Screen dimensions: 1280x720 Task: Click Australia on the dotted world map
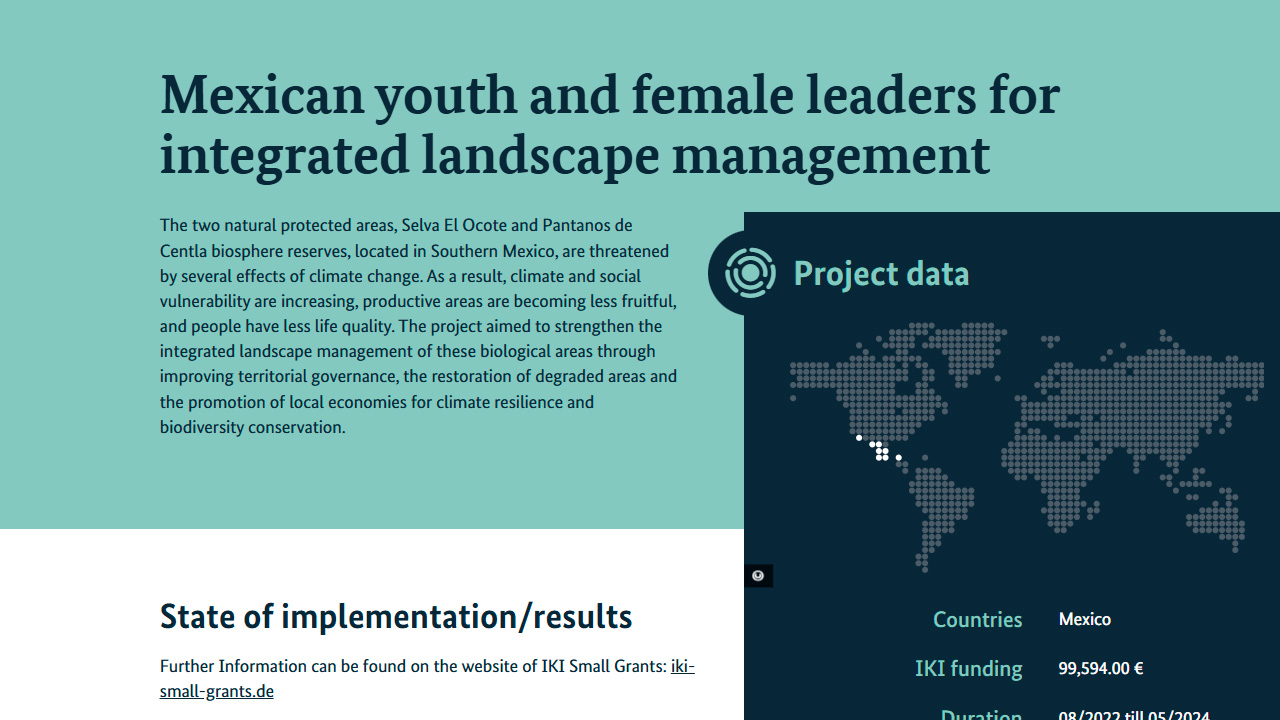tap(1217, 522)
